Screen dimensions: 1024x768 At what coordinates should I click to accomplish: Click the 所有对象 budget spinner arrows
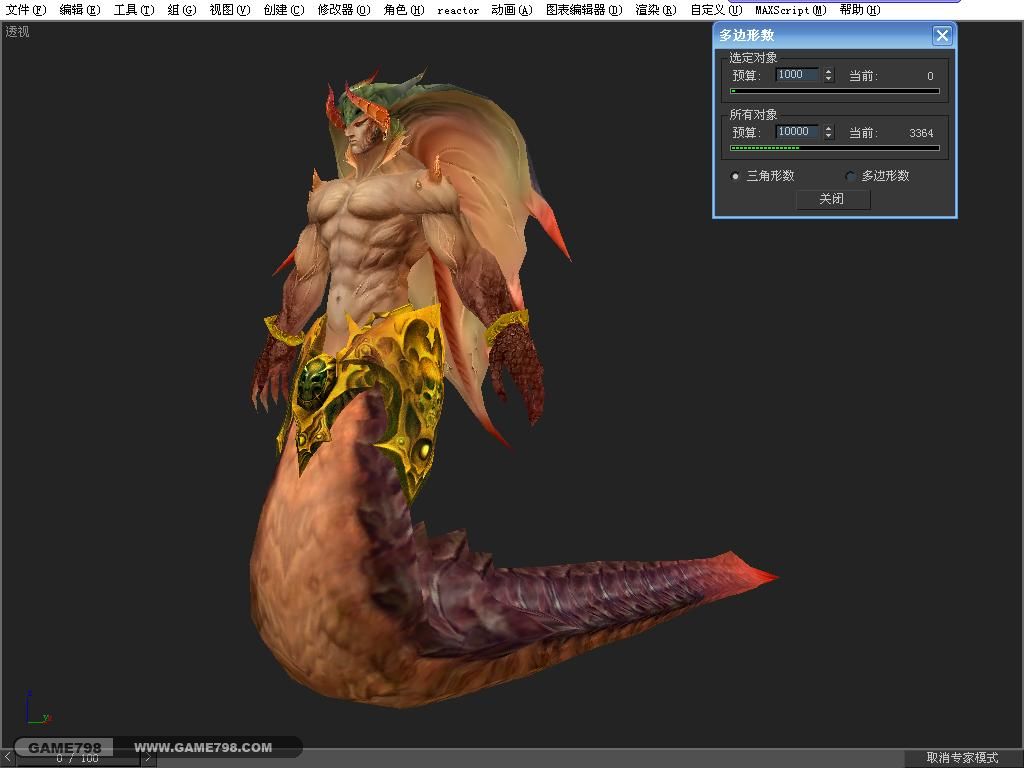click(829, 132)
